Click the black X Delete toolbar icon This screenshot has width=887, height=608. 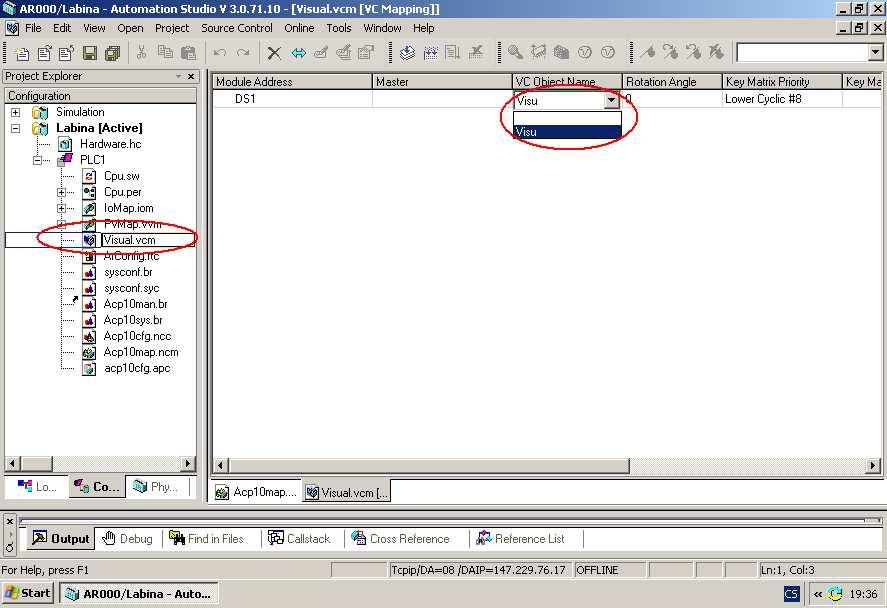[274, 53]
